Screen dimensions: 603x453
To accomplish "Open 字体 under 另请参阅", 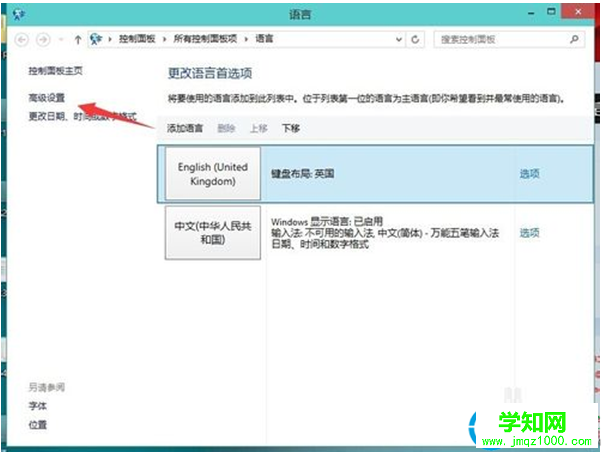I will tap(38, 406).
